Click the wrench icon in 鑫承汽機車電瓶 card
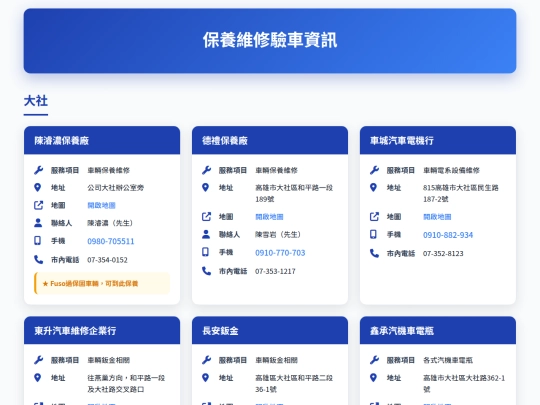The height and width of the screenshot is (405, 540). pyautogui.click(x=374, y=360)
